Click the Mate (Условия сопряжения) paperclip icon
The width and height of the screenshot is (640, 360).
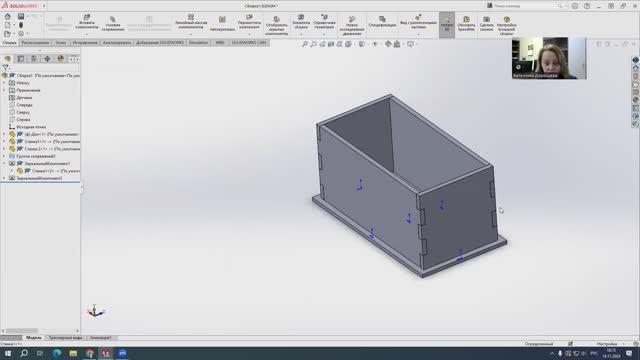coord(113,19)
